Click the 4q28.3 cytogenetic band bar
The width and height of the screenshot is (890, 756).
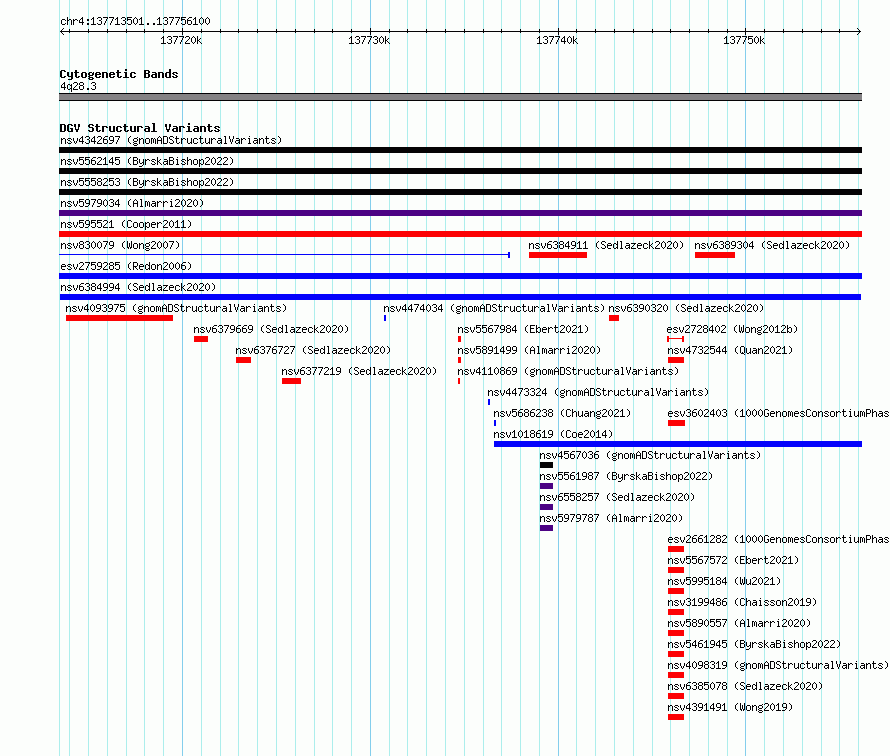pos(460,97)
